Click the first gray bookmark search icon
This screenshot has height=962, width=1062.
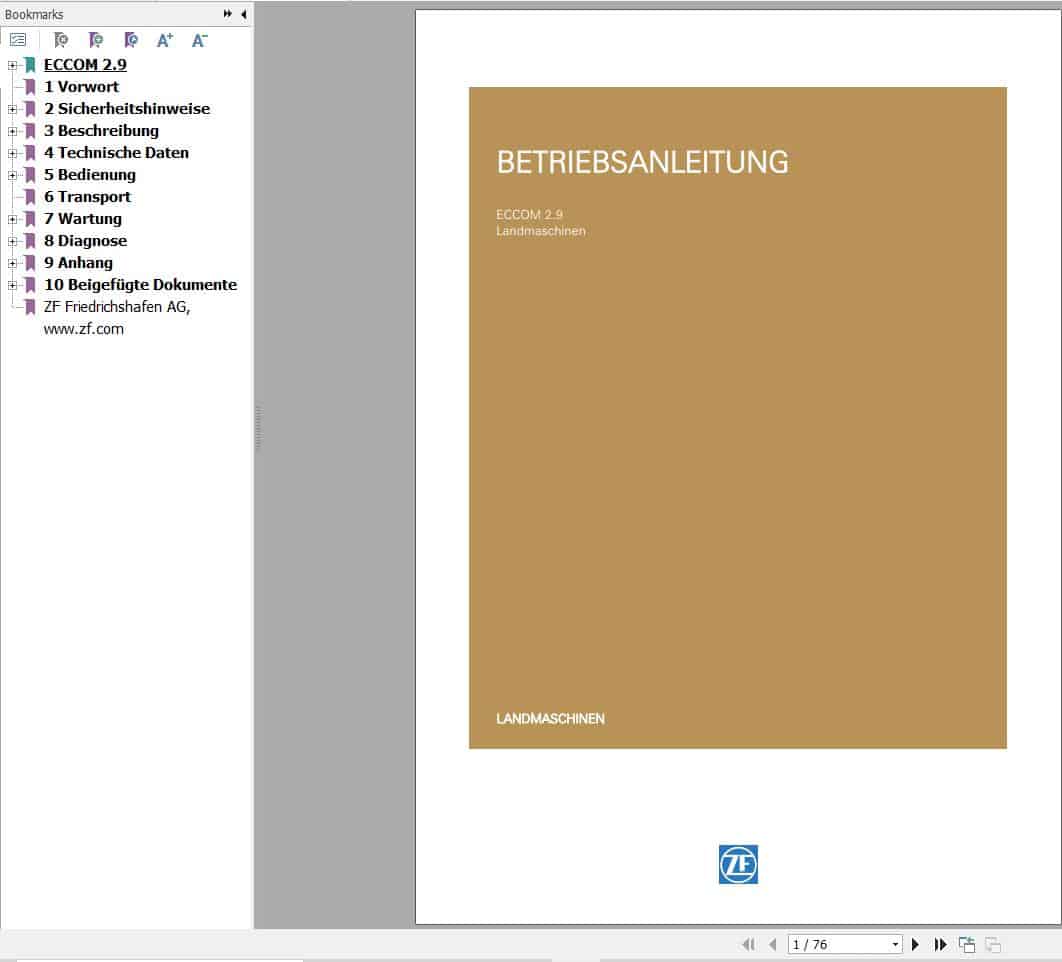click(x=61, y=41)
